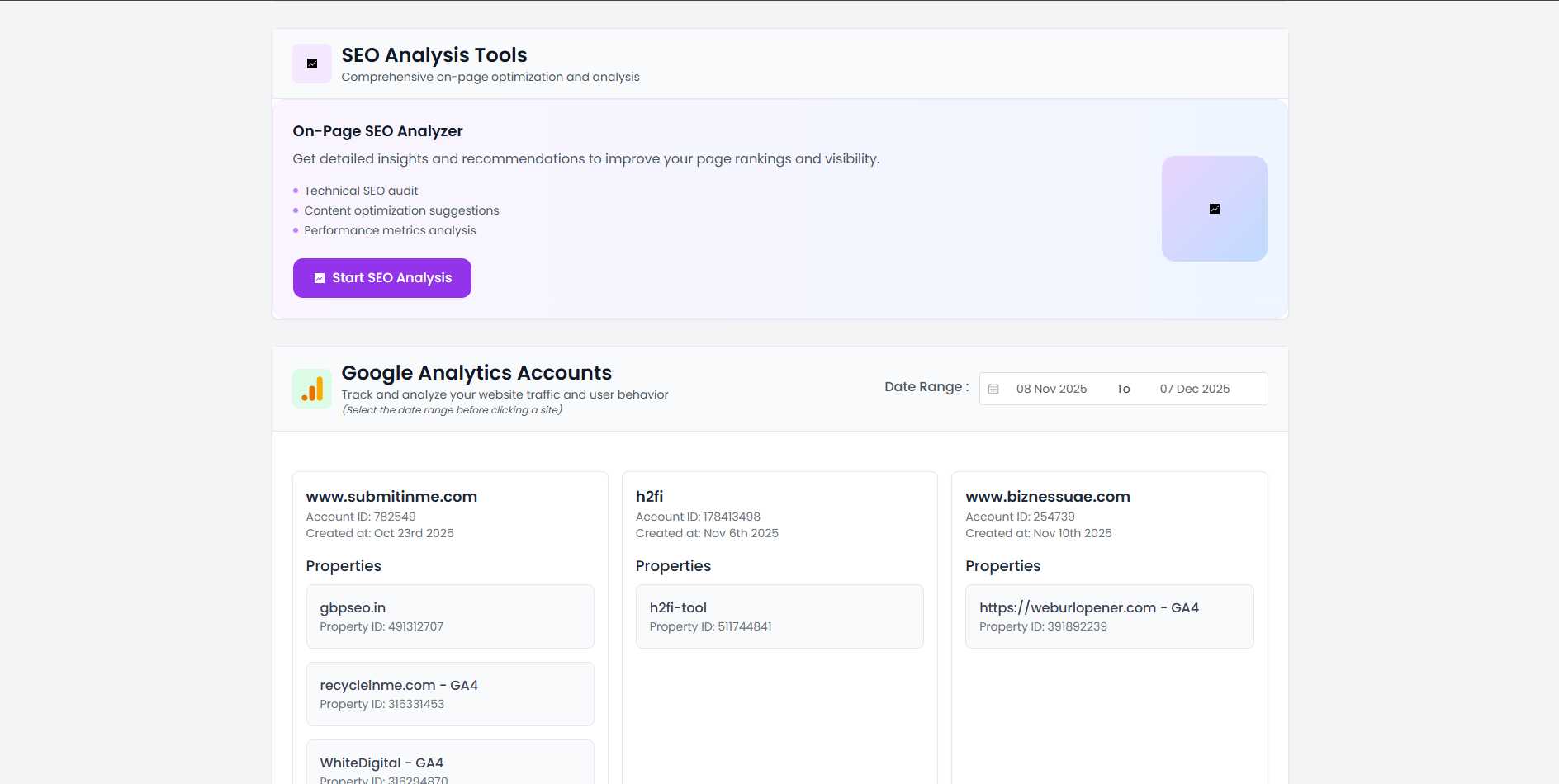Click the Google Analytics bar chart icon
The image size is (1559, 784).
(x=311, y=388)
